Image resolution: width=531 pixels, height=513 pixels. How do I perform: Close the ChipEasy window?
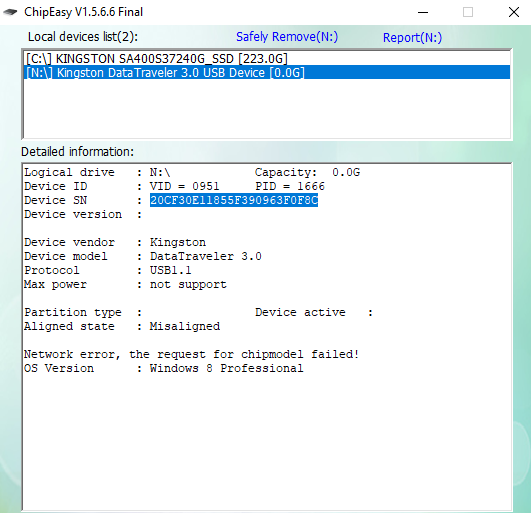click(514, 13)
